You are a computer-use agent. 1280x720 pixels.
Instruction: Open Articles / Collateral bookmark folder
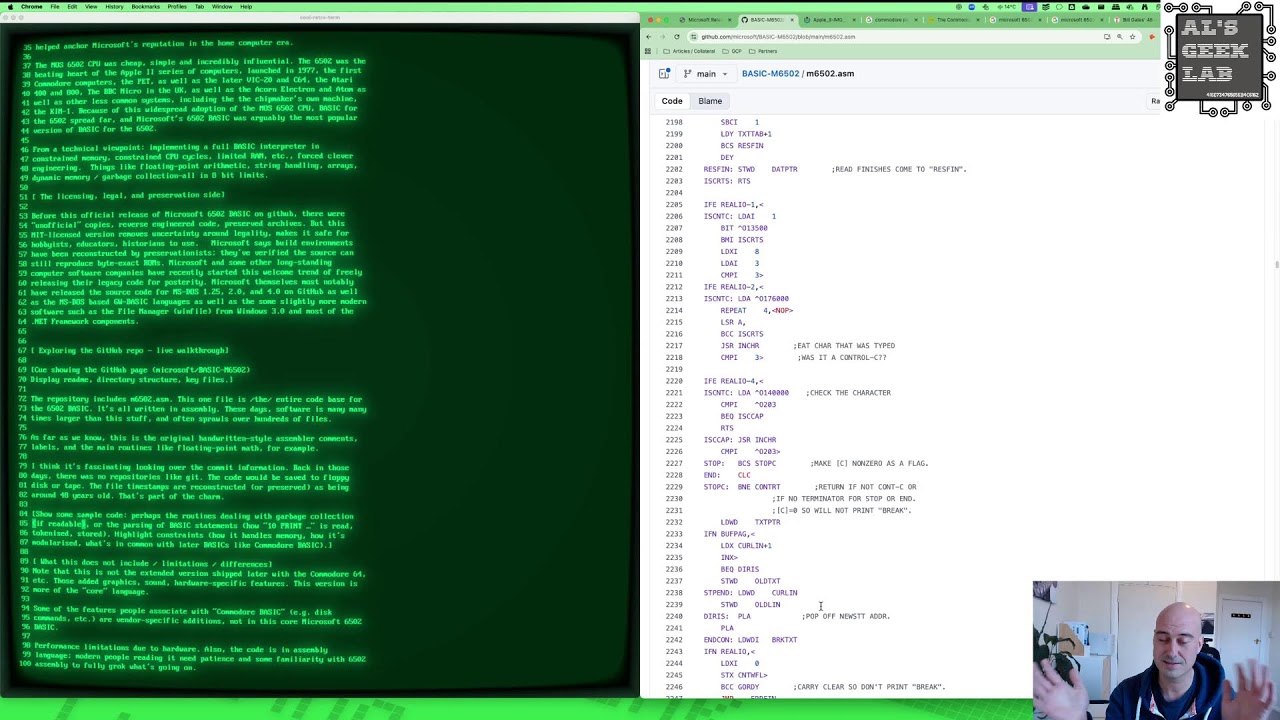pos(689,51)
